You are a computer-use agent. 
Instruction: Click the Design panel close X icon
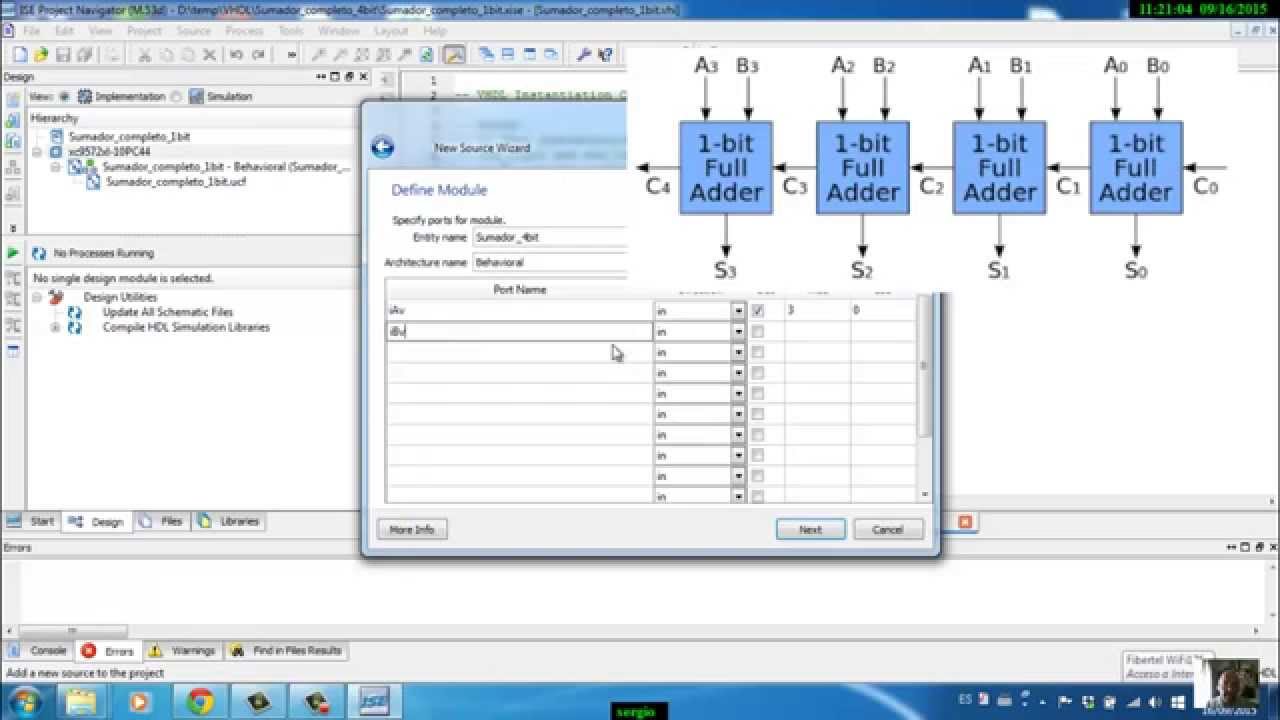(363, 77)
